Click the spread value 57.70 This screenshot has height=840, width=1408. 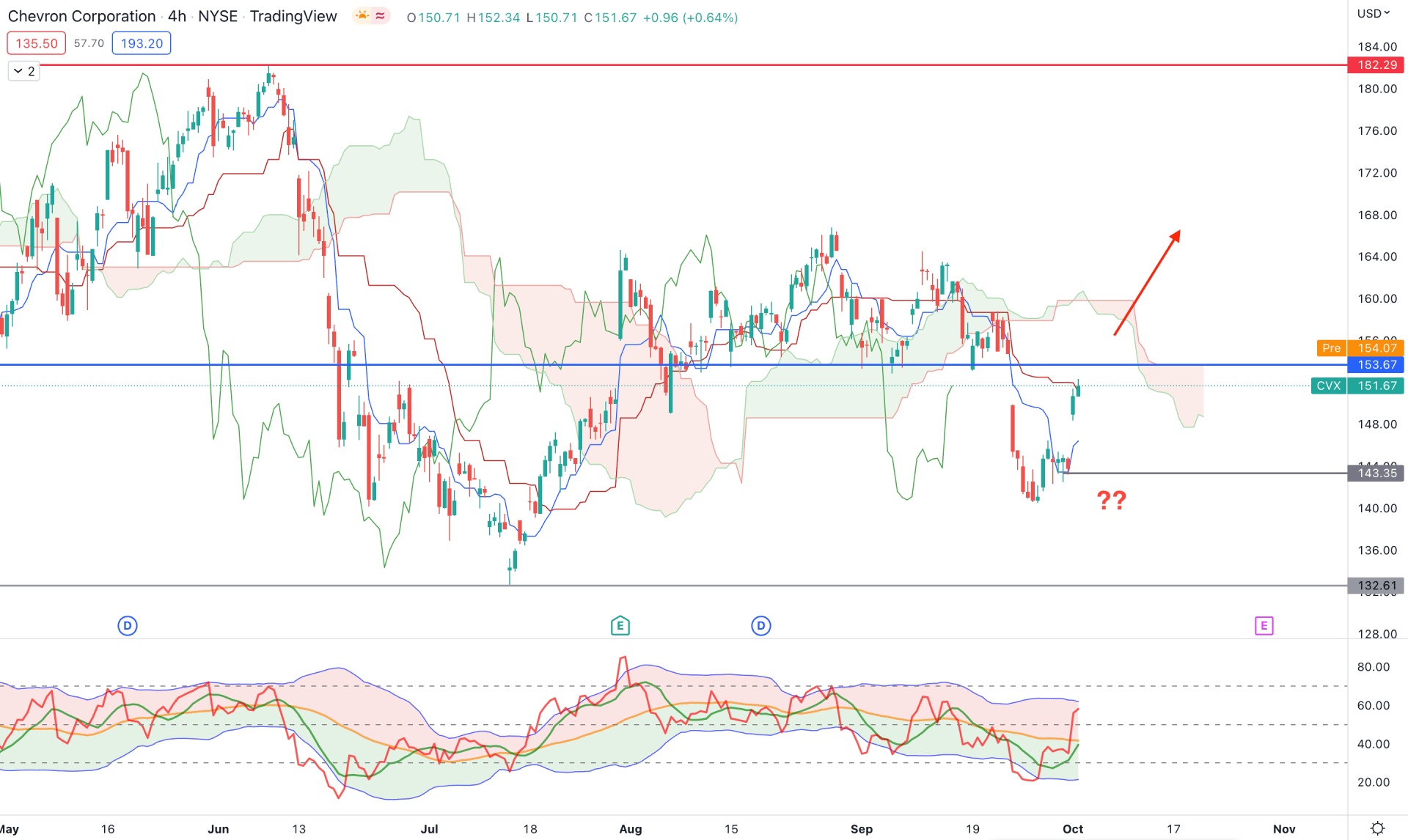click(x=89, y=43)
